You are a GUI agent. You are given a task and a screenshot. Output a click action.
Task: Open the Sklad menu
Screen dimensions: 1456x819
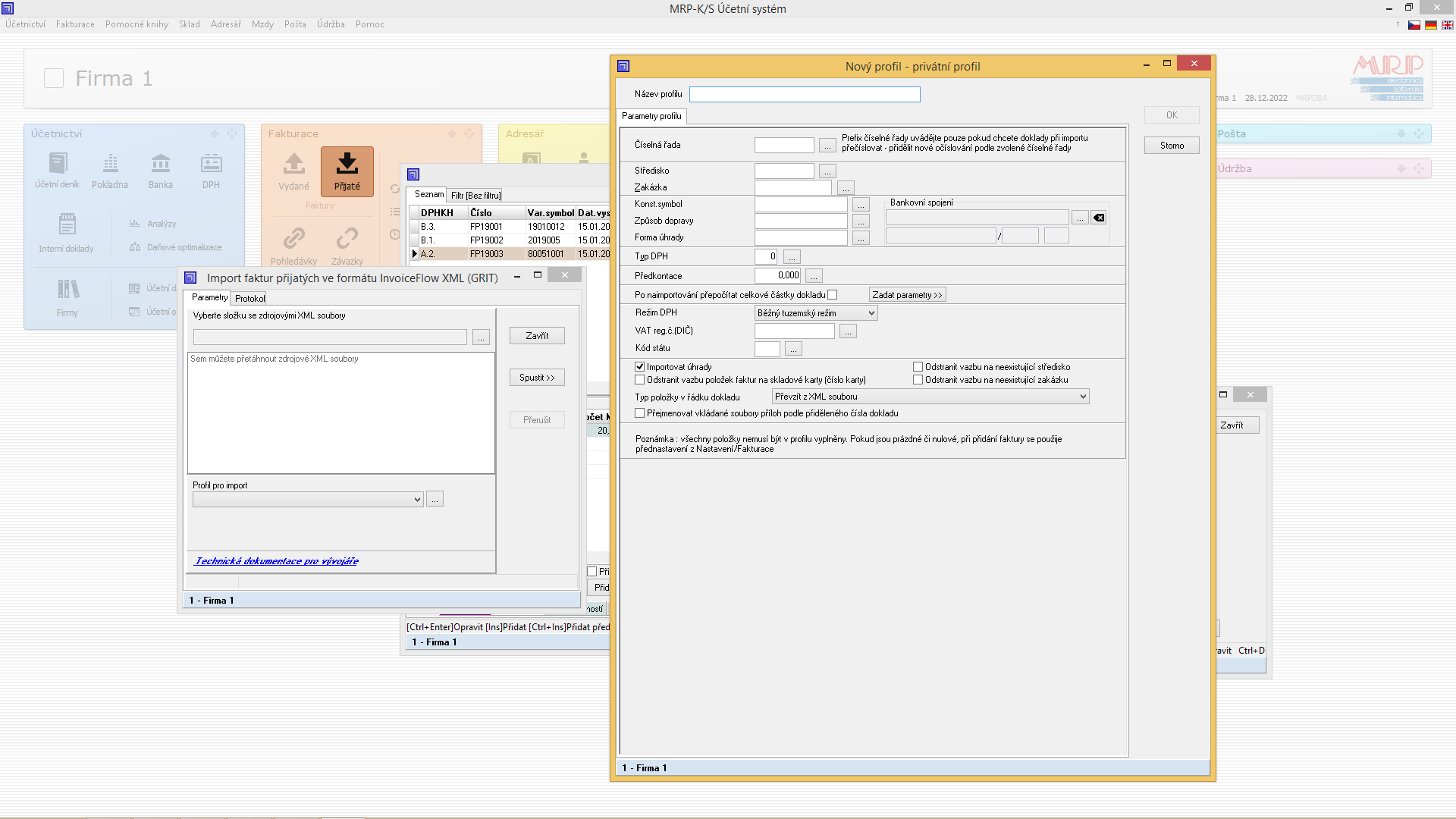[189, 24]
